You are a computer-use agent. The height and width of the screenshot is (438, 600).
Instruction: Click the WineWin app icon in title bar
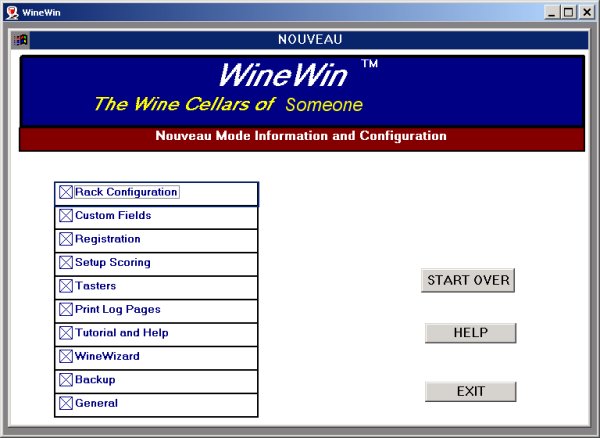11,12
